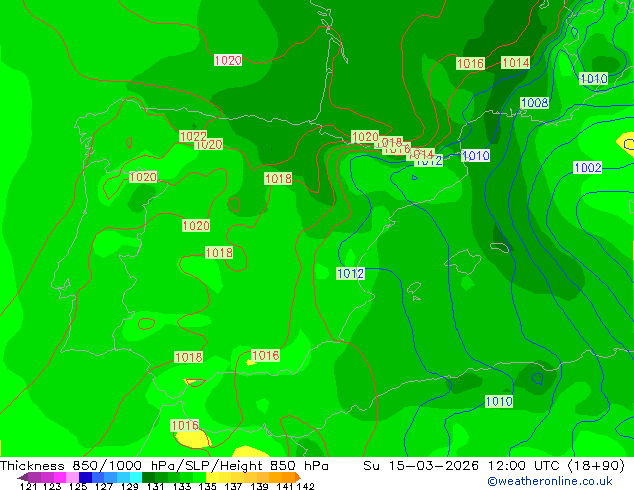Viewport: 634px width, 490px height.
Task: Click the map title 'Thickness 850/1000 hPa/SLP/Height 850 hPa'
Action: pyautogui.click(x=164, y=466)
